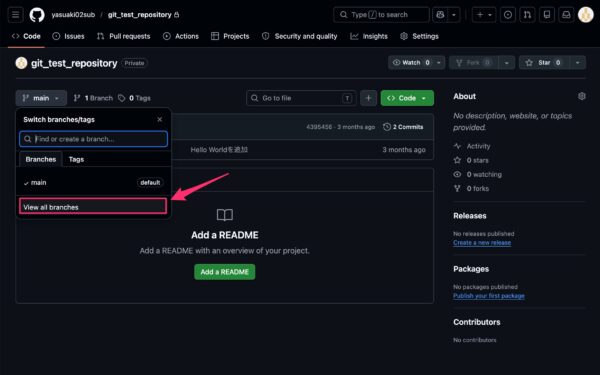Viewport: 600px width, 375px height.
Task: Focus the Find or create a branch field
Action: [x=93, y=139]
